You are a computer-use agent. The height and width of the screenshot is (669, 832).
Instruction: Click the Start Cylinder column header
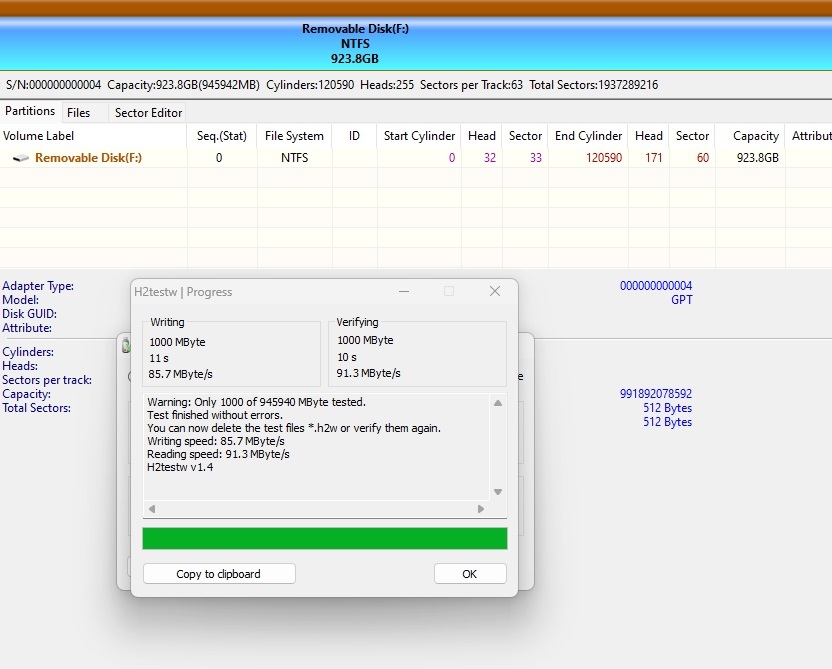pyautogui.click(x=419, y=136)
